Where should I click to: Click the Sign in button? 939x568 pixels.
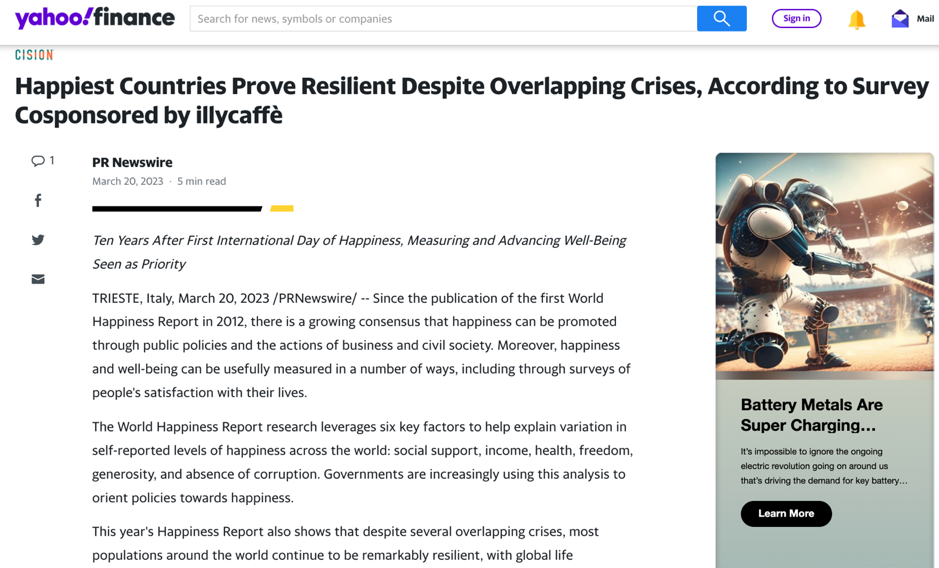[x=796, y=19]
